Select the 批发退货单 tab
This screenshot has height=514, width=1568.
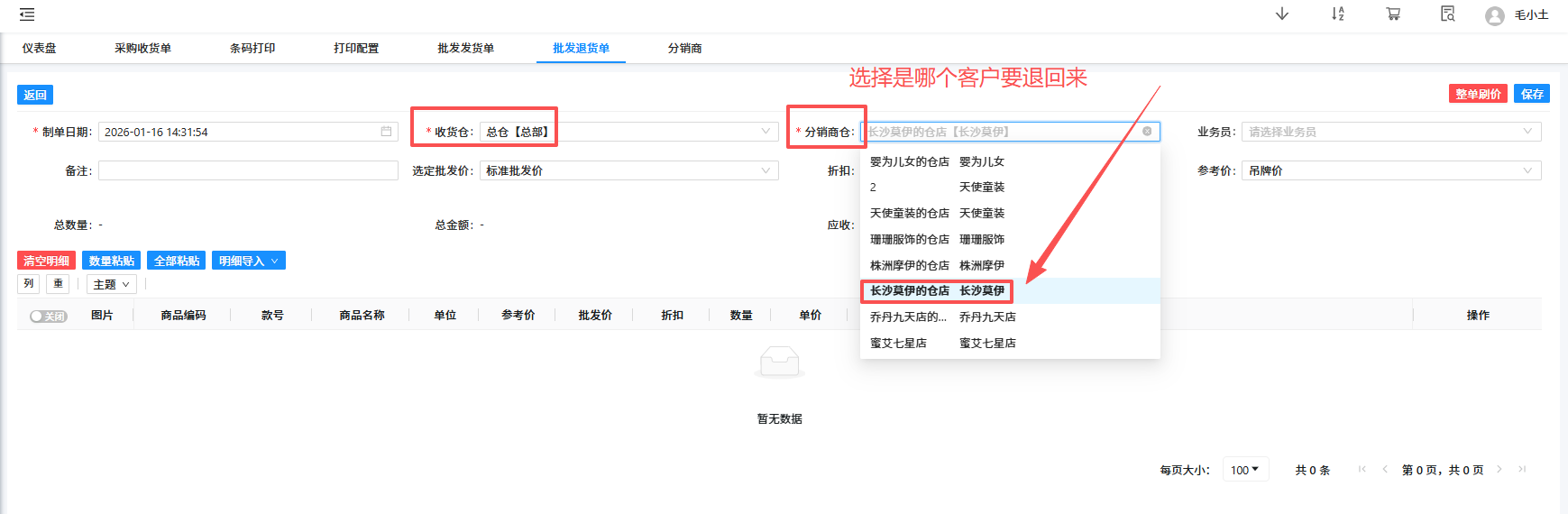pyautogui.click(x=581, y=49)
